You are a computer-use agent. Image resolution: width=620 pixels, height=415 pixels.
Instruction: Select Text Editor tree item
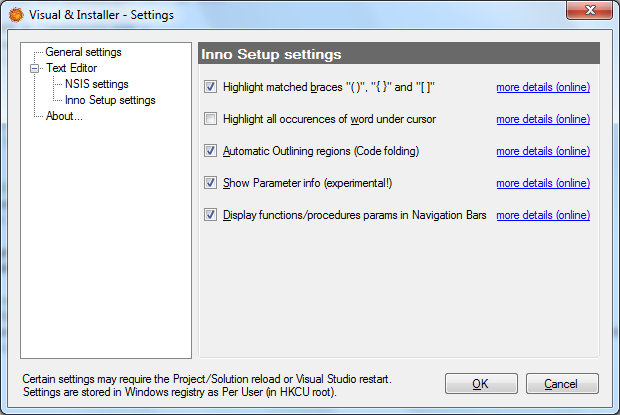71,68
